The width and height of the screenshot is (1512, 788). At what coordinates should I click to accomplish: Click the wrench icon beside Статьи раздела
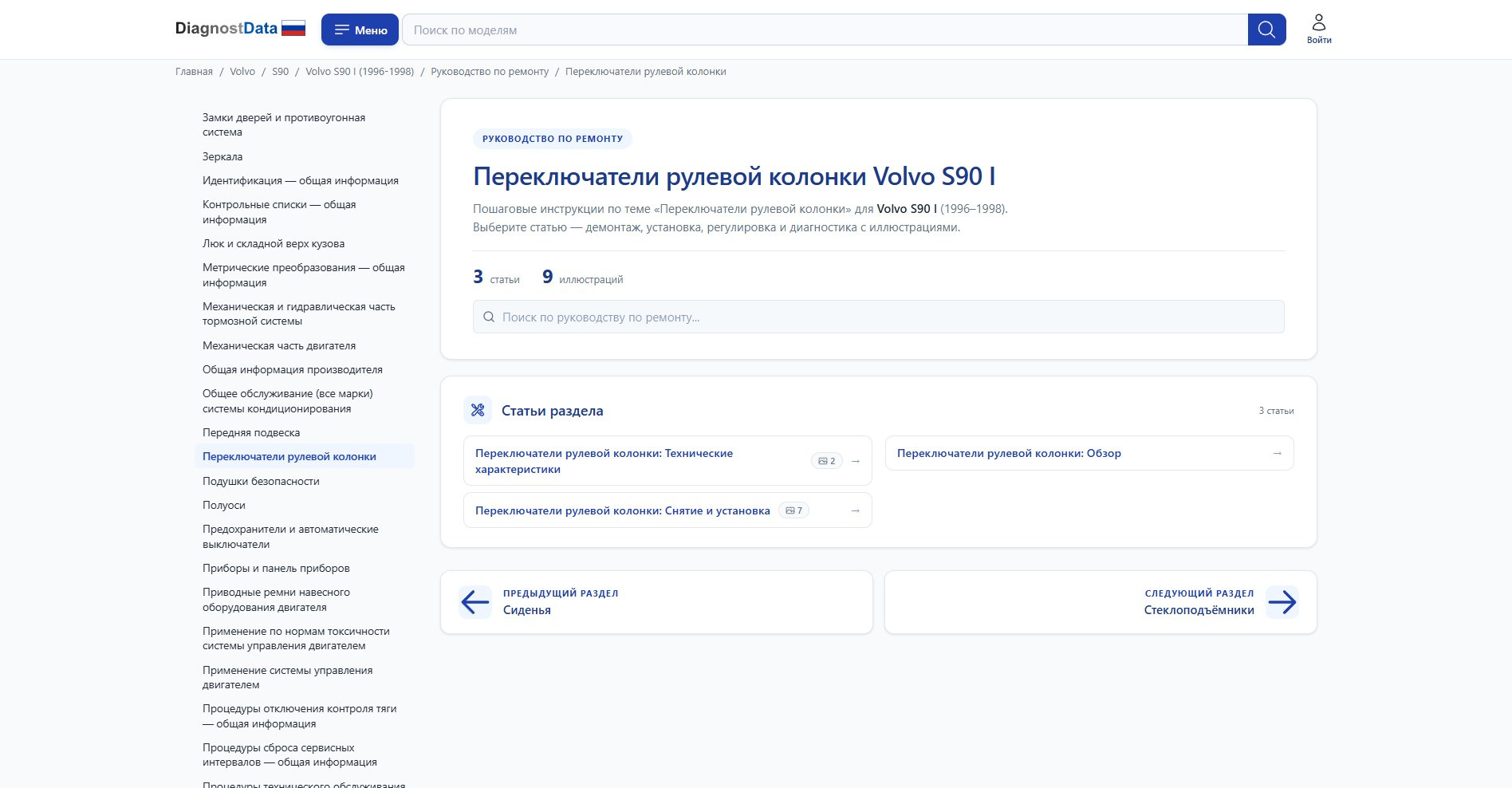(478, 410)
